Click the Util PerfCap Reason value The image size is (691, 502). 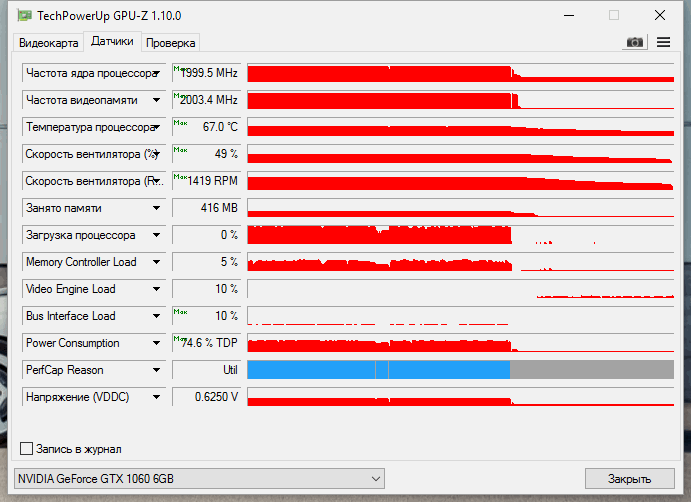click(206, 370)
